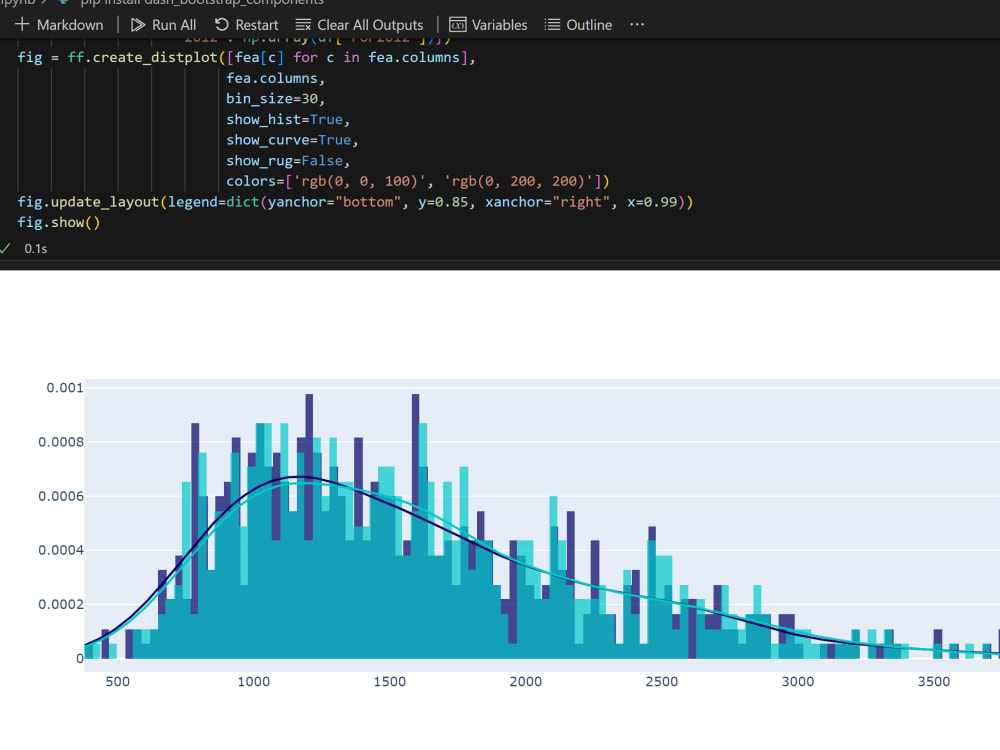Screen dimensions: 1000x750
Task: Click the 0.1s execution time label
Action: click(36, 249)
